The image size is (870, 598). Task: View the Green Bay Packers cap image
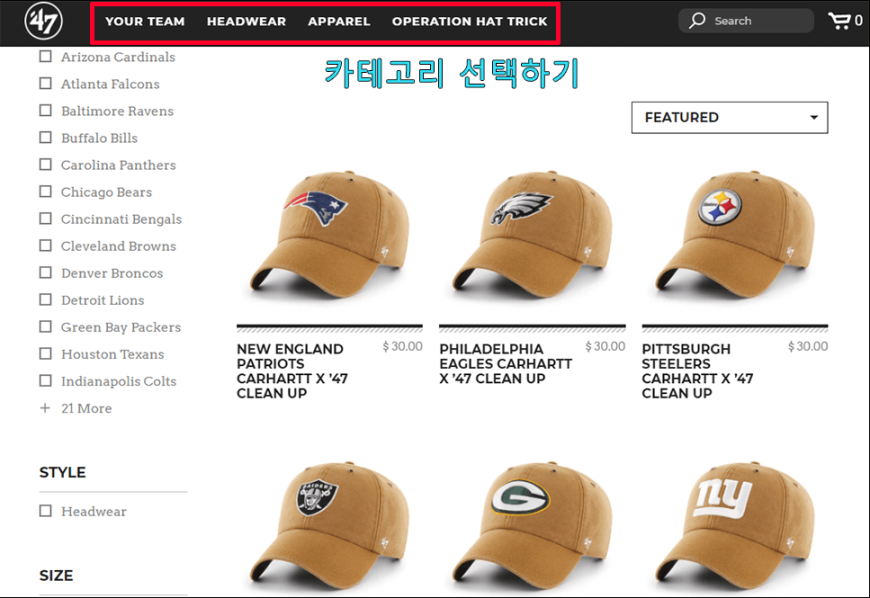(533, 525)
